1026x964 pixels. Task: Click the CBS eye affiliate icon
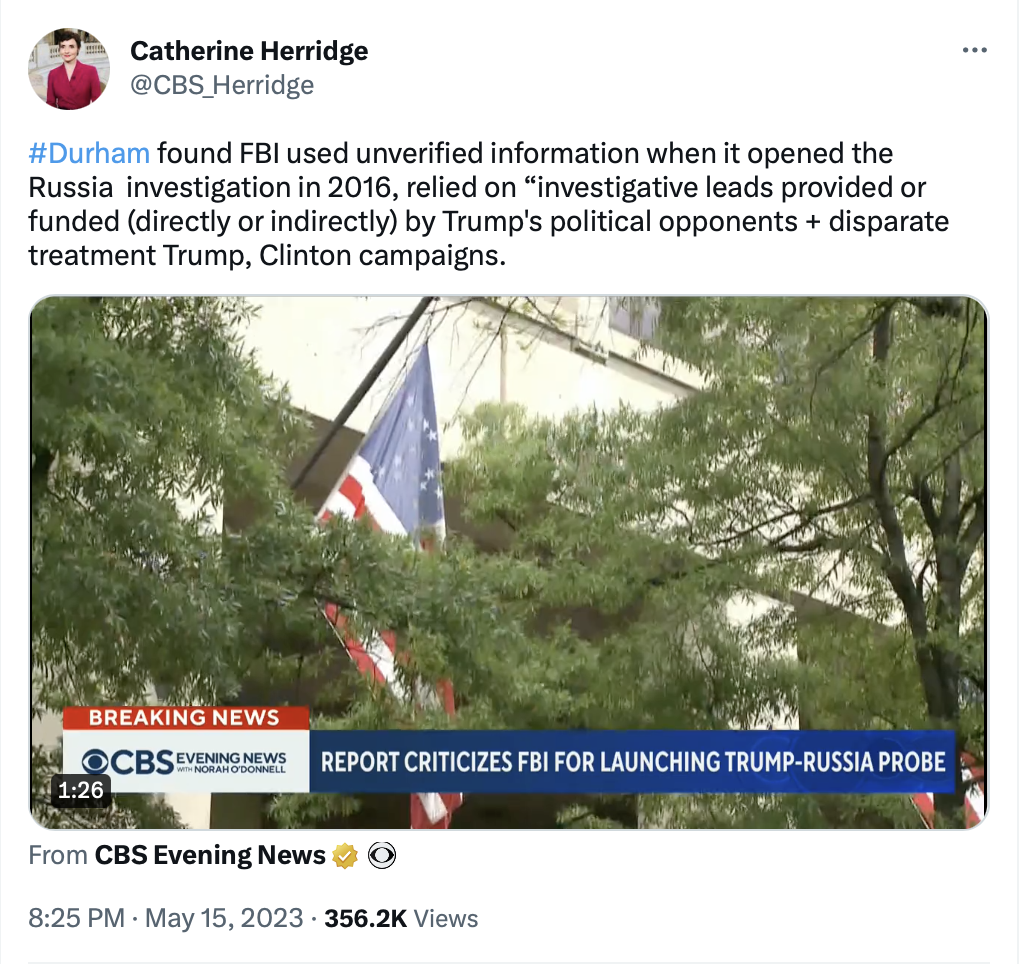pos(381,855)
